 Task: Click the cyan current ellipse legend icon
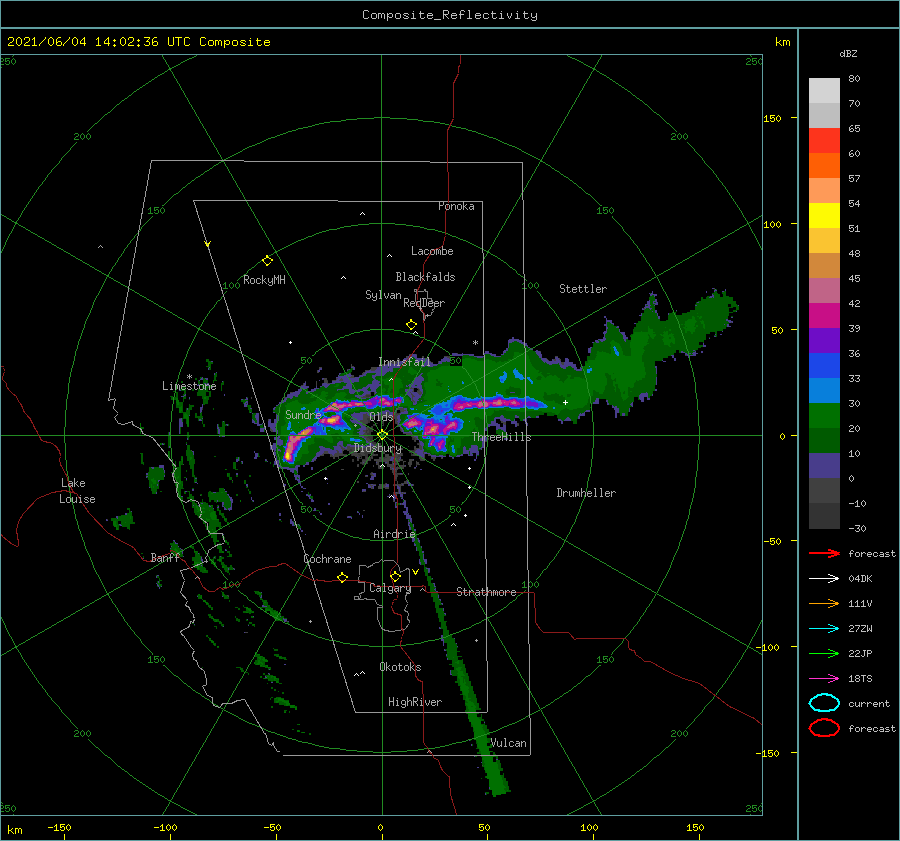824,703
